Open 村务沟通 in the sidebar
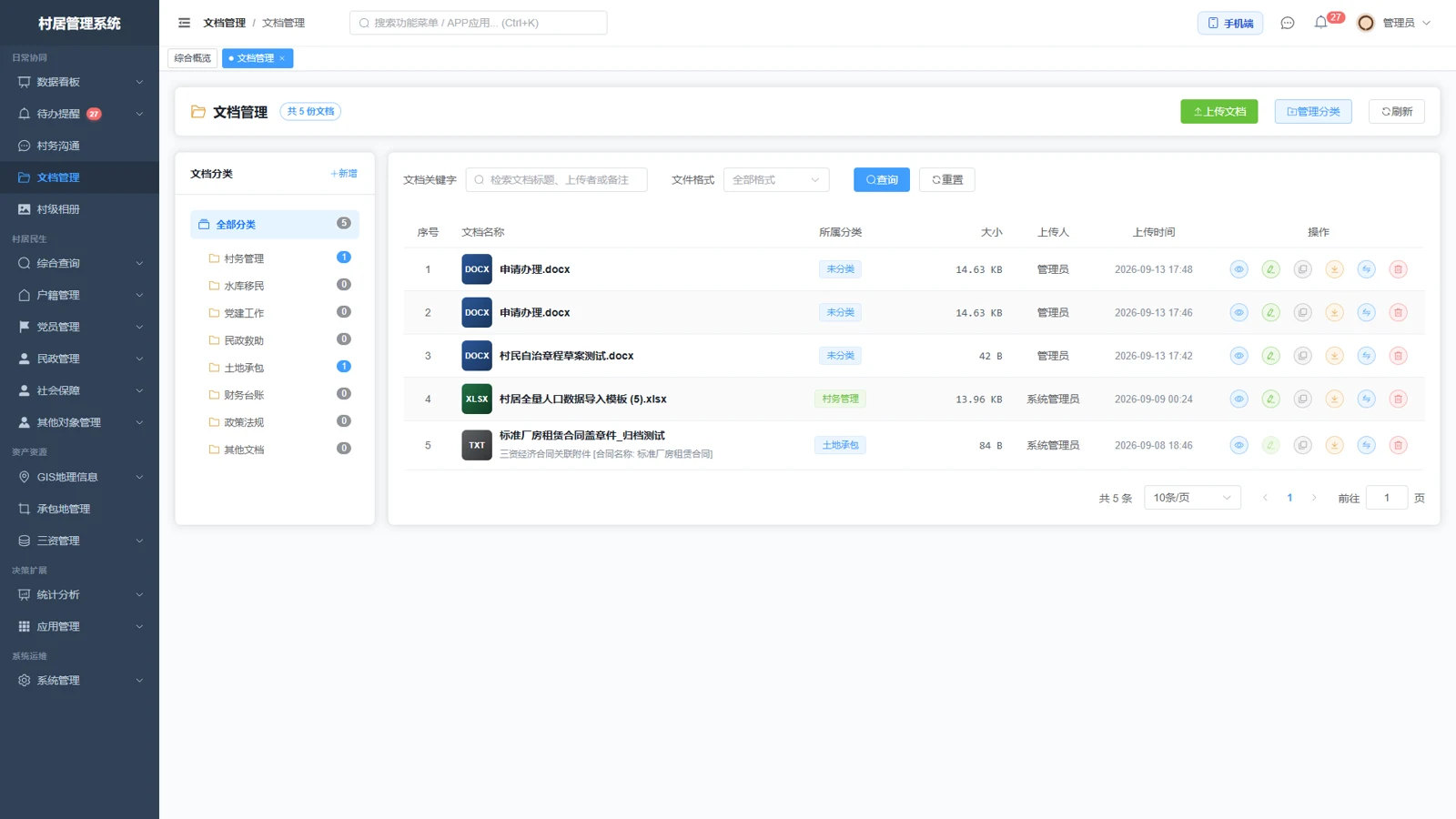The width and height of the screenshot is (1456, 819). pyautogui.click(x=79, y=146)
